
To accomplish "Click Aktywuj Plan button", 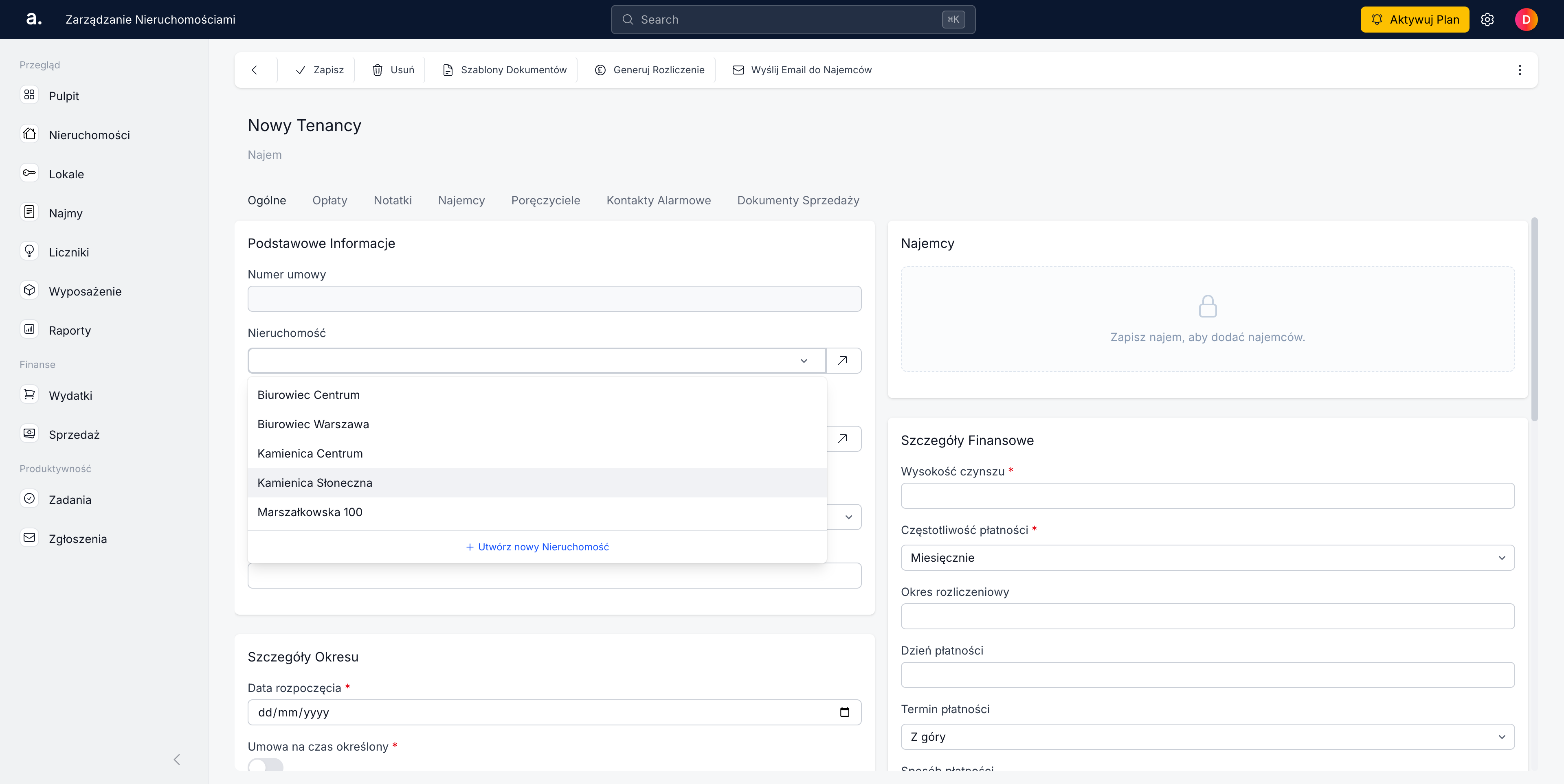I will click(1414, 20).
